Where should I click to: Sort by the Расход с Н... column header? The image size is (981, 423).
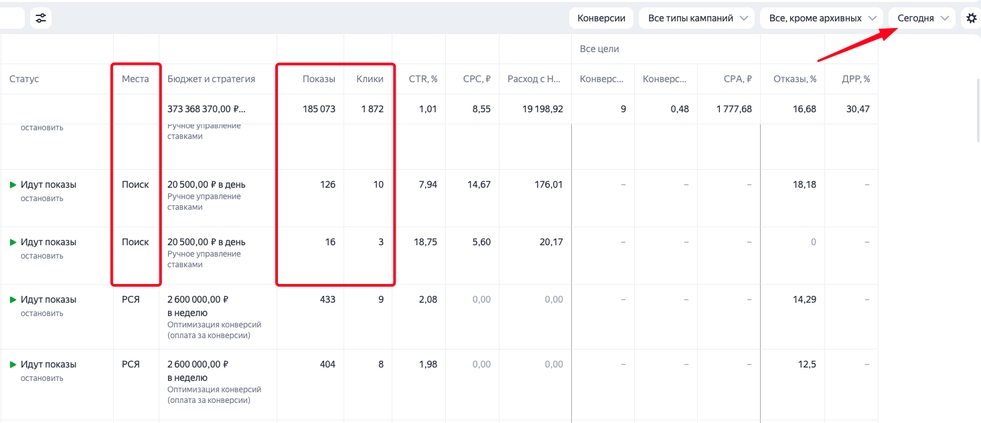[x=536, y=79]
